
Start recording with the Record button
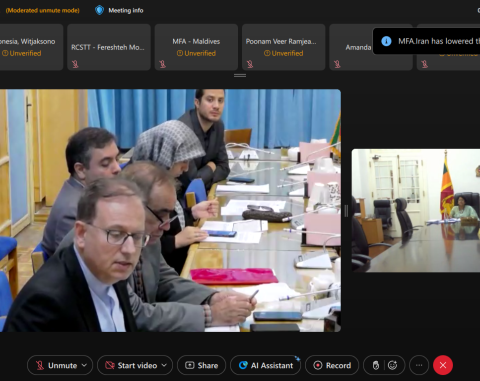pyautogui.click(x=332, y=365)
